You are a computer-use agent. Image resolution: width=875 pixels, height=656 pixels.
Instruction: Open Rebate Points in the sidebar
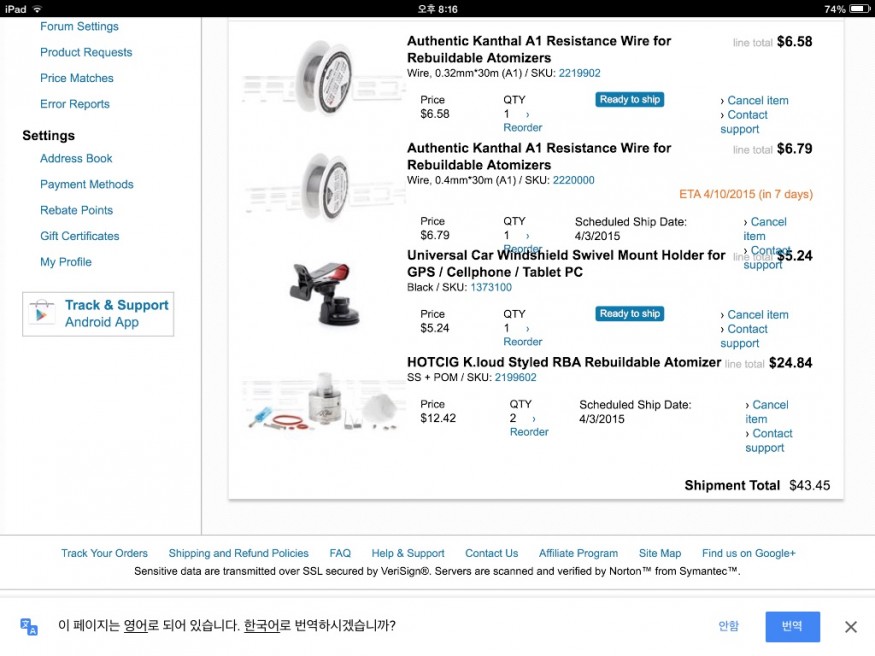76,210
